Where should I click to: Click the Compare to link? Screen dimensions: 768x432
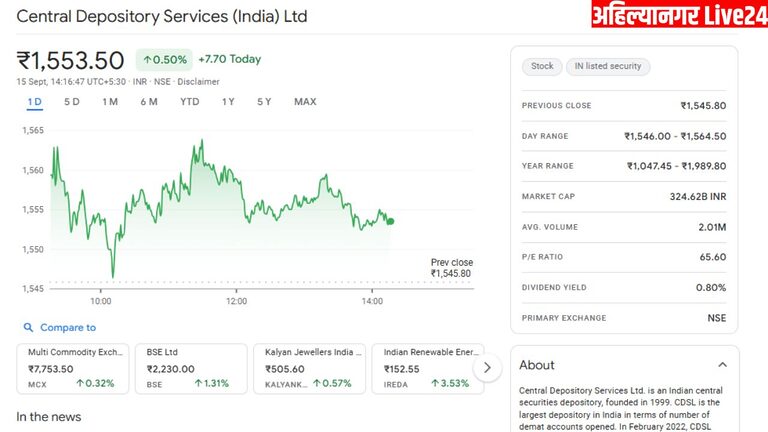point(68,328)
